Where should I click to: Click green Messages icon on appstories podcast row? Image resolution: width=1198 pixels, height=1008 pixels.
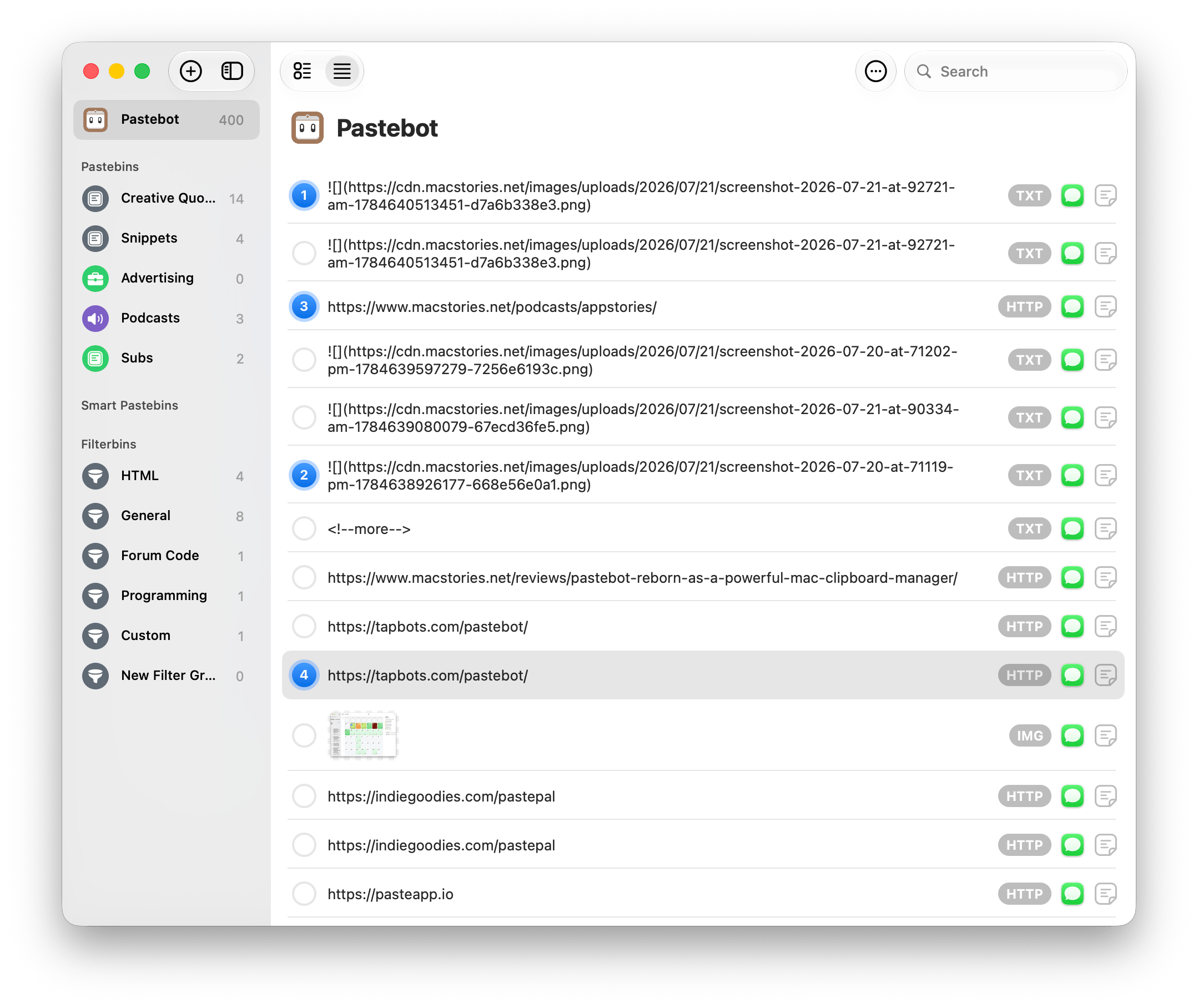1072,307
